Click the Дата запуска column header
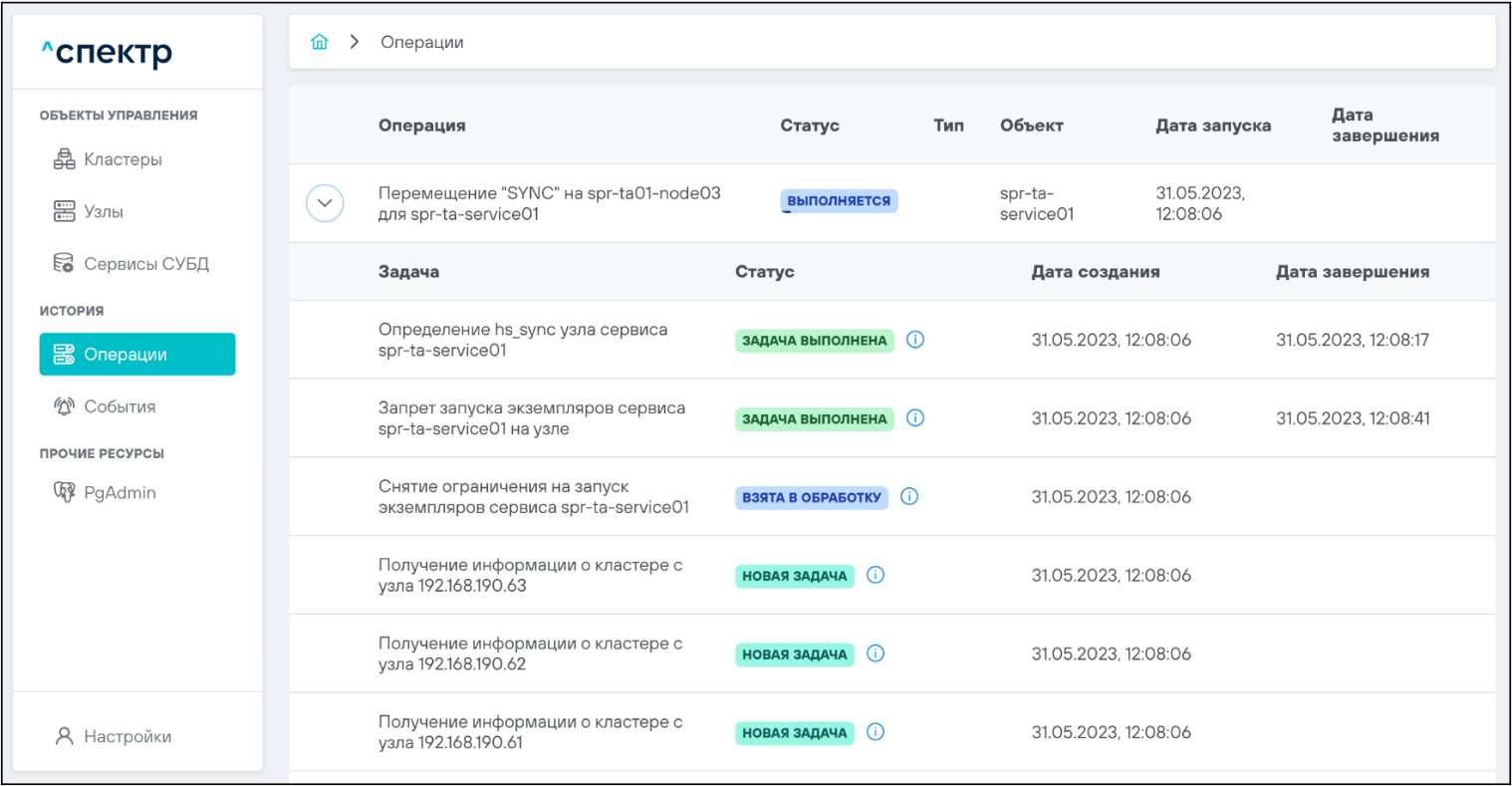Viewport: 1512px width, 786px height. [1212, 126]
